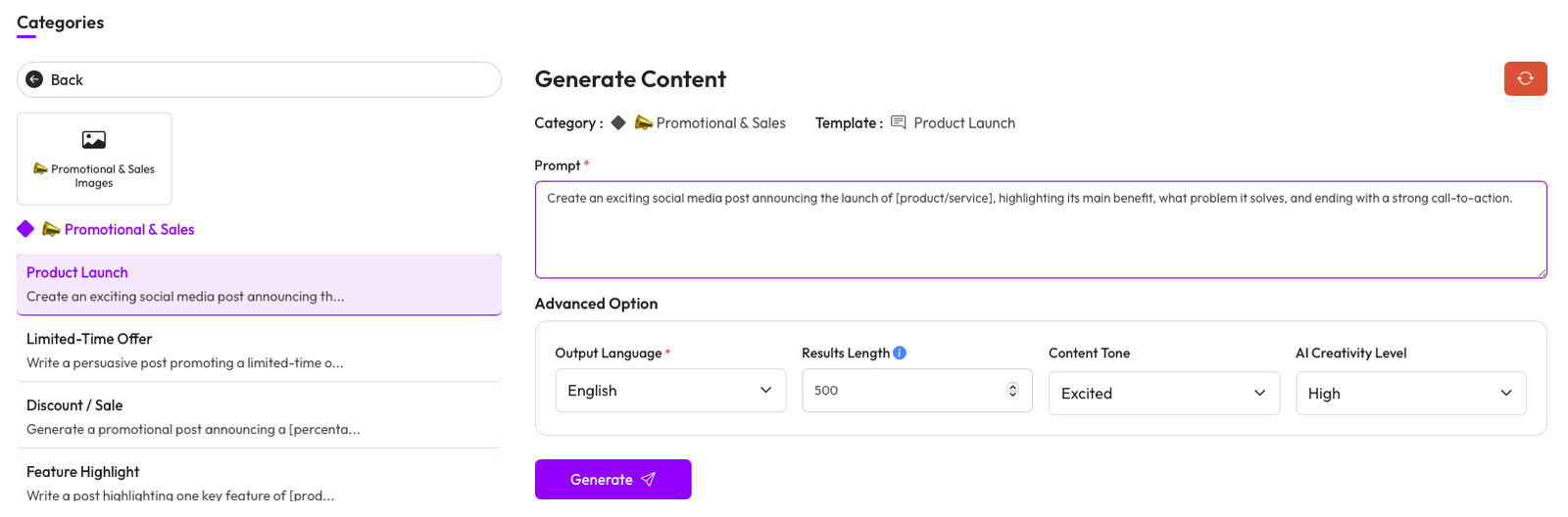Viewport: 1568px width, 517px height.
Task: Click the image icon on Promotional card
Action: (x=94, y=140)
